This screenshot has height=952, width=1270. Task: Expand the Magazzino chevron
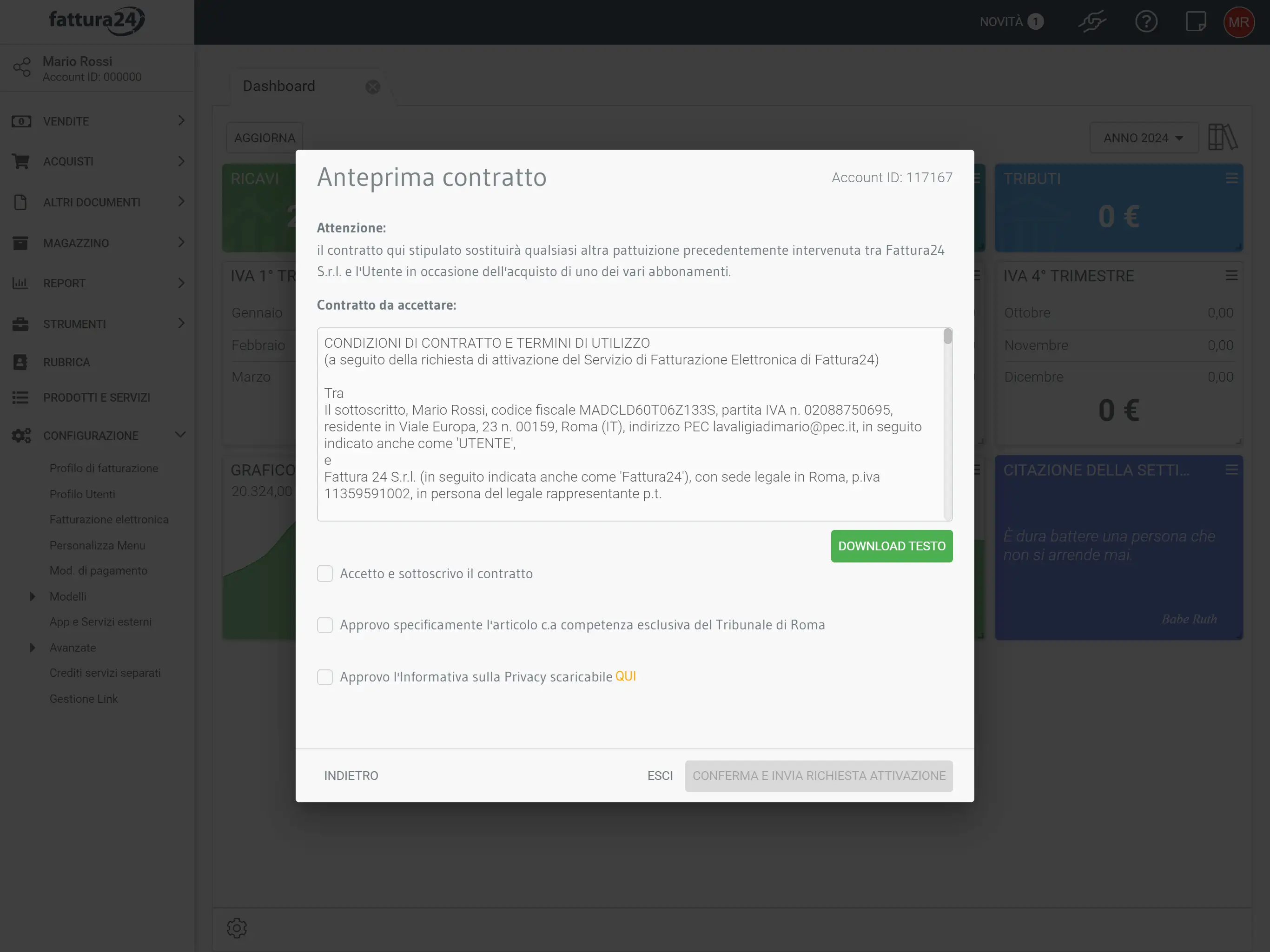click(x=181, y=242)
